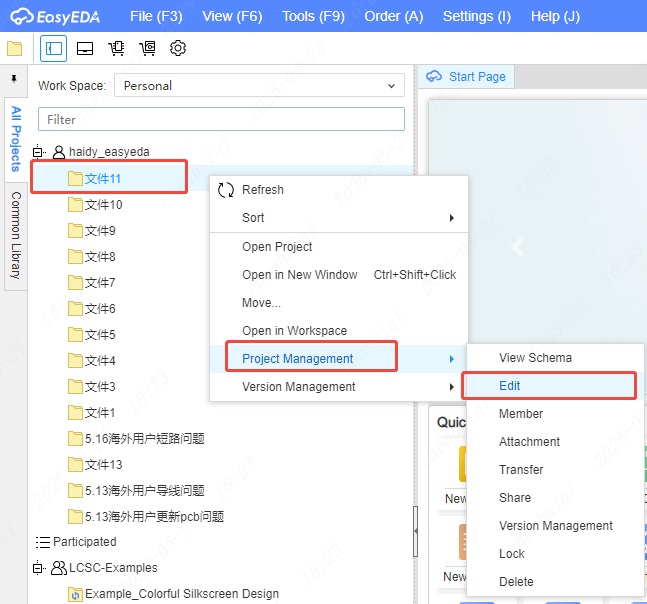Open settings via the gear icon
Screen dimensions: 647x604
[x=178, y=48]
